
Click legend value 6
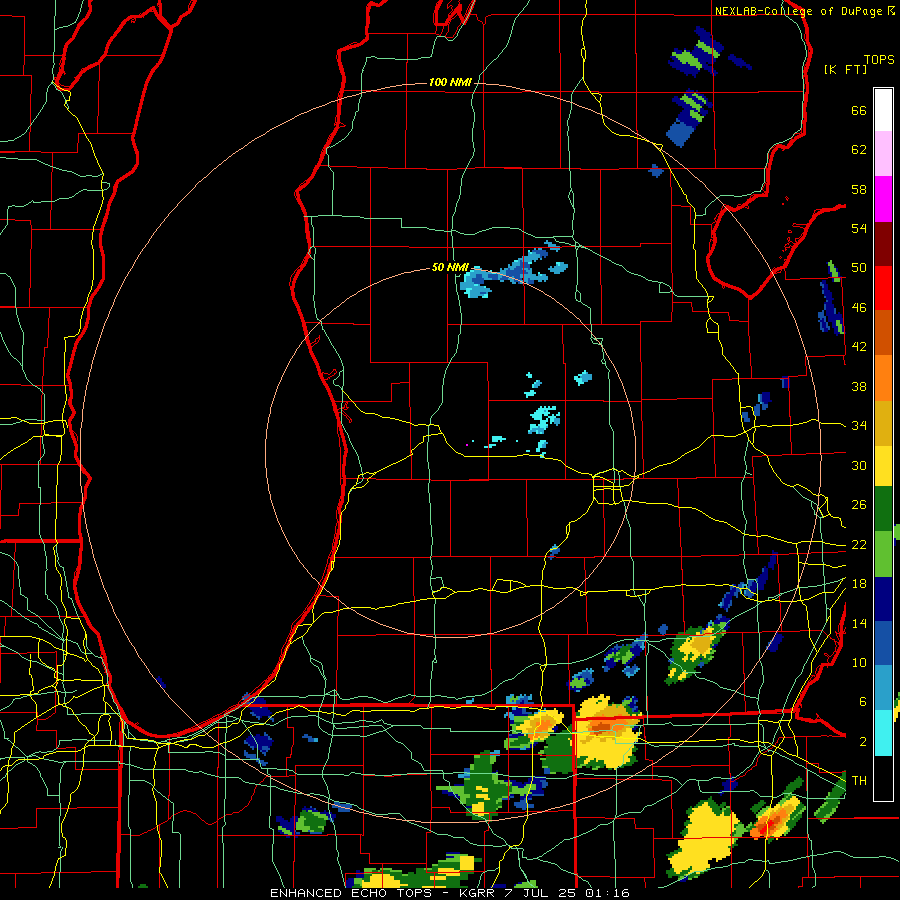[862, 702]
